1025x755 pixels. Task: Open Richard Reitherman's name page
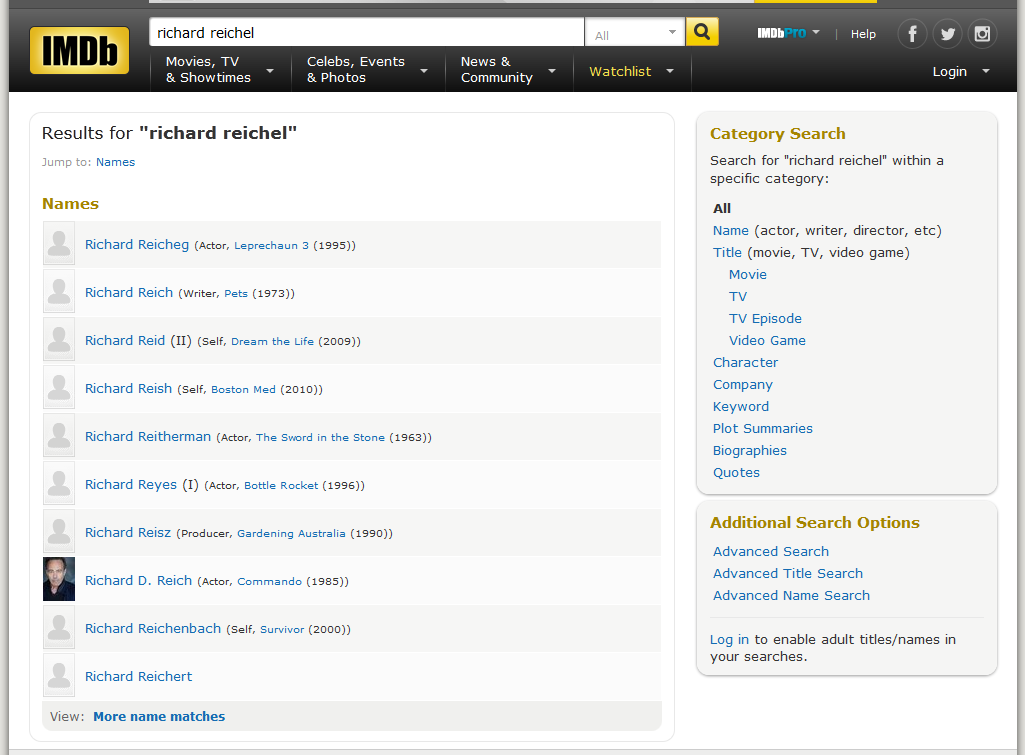tap(148, 436)
